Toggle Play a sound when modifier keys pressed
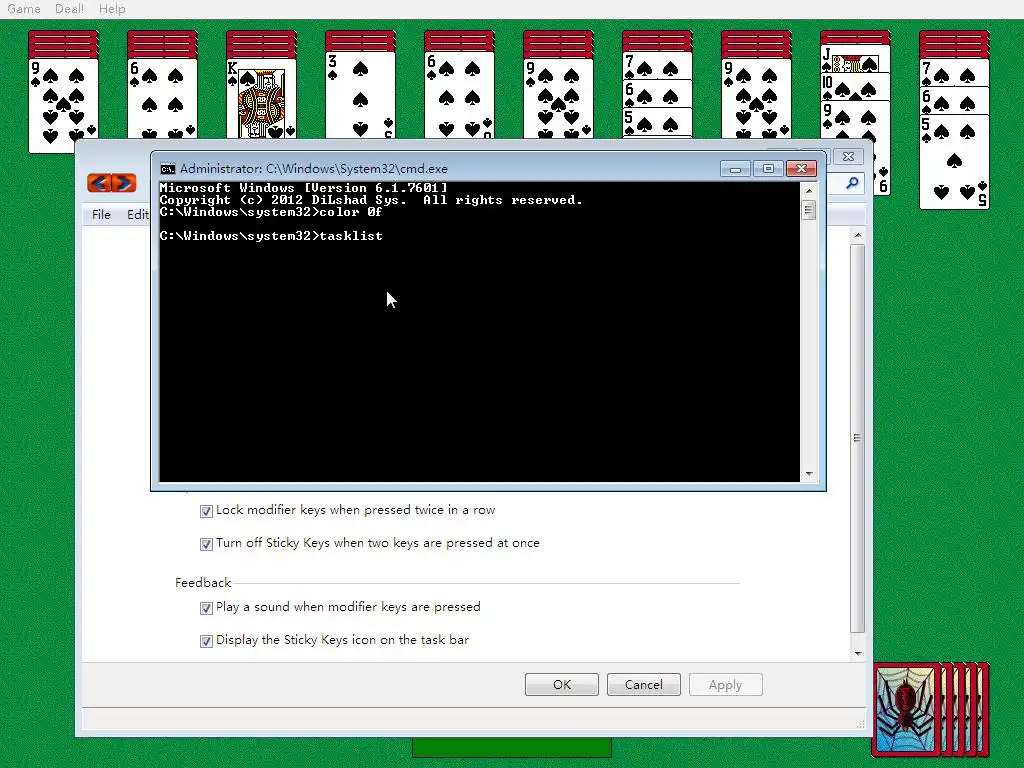Viewport: 1024px width, 768px height. coord(206,608)
